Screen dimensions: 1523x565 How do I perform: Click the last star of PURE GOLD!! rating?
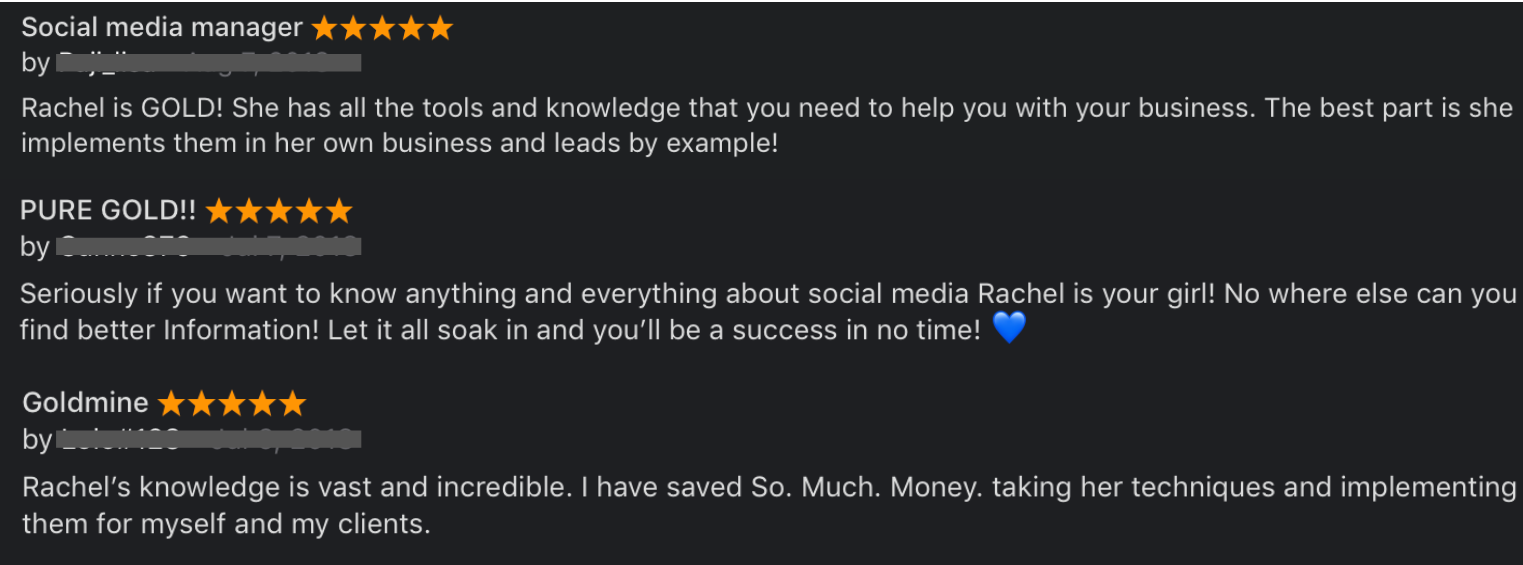[x=340, y=210]
